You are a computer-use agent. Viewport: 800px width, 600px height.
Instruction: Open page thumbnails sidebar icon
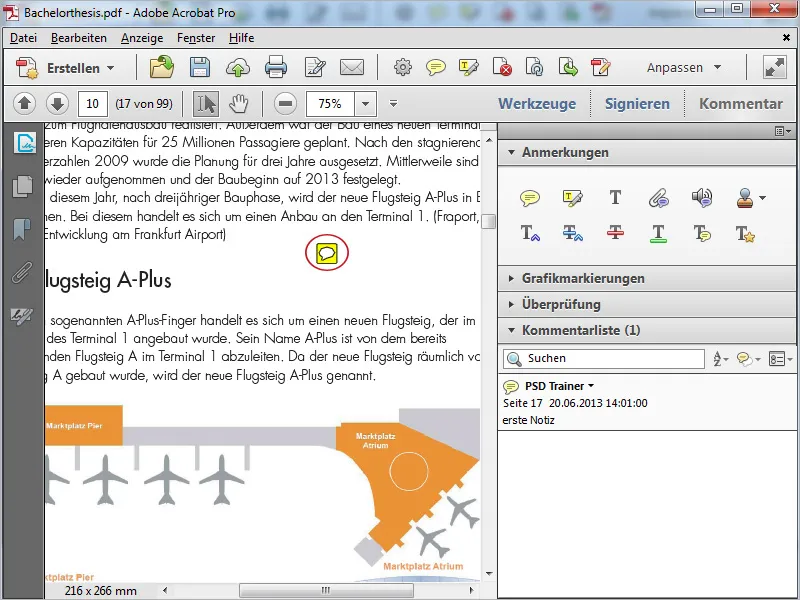[22, 186]
